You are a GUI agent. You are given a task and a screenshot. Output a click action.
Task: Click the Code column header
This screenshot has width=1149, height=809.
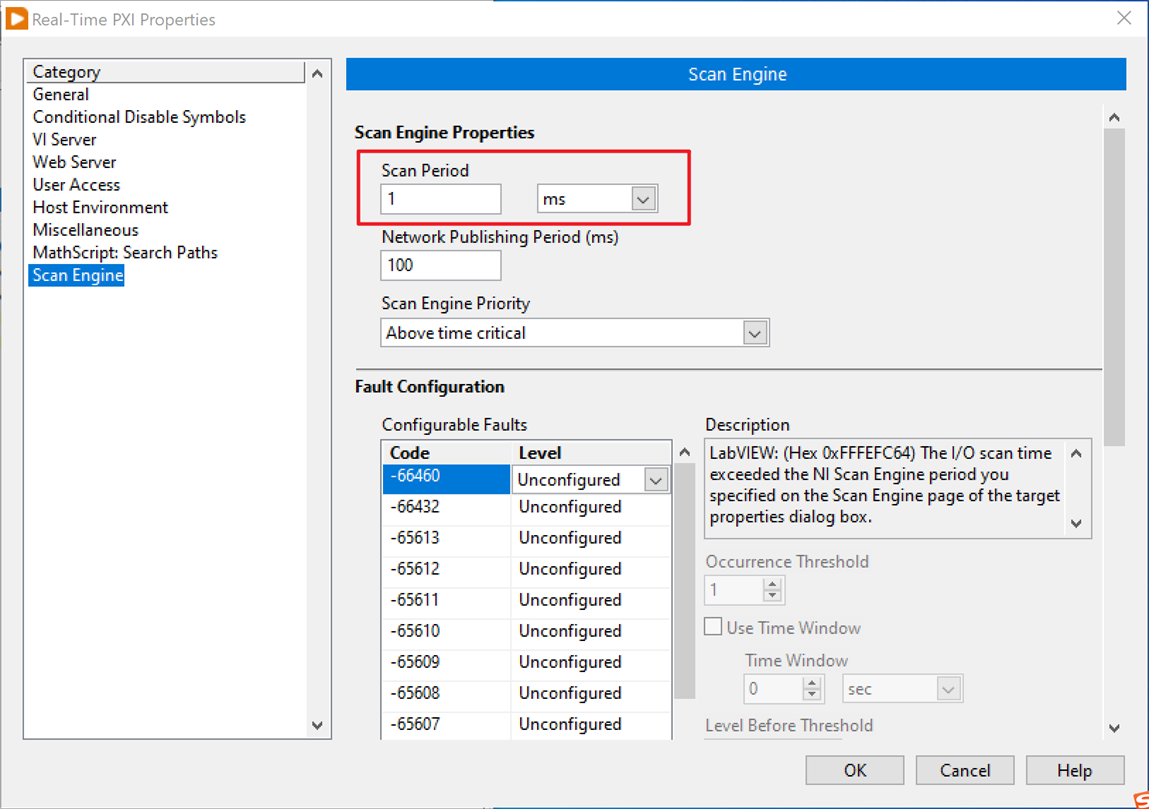pos(446,453)
